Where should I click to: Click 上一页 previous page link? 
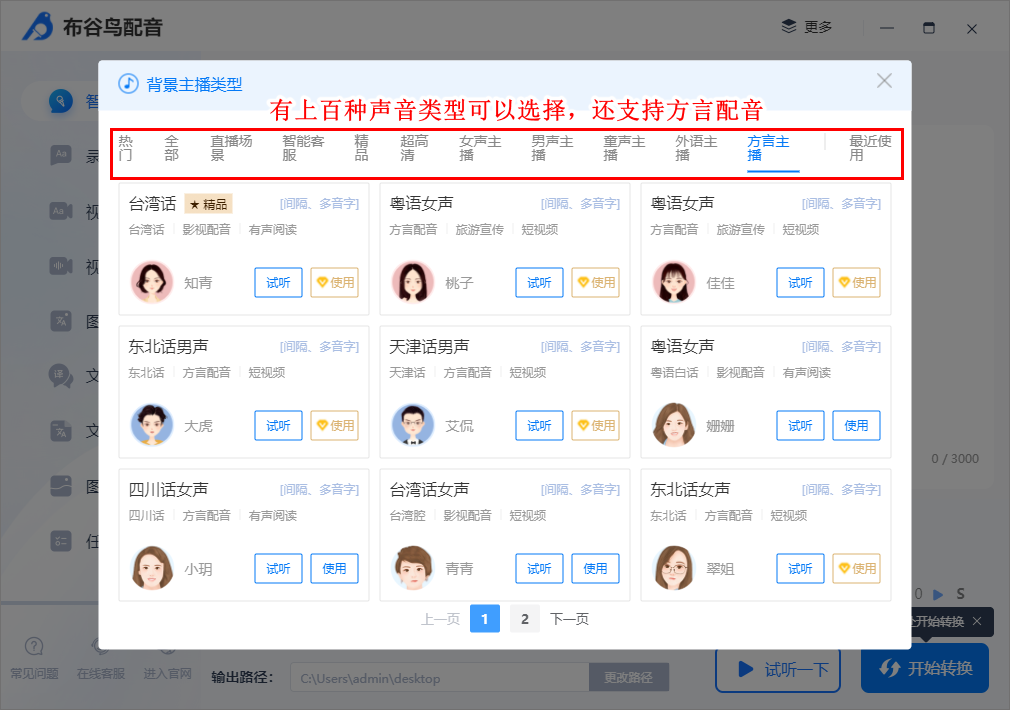pos(441,619)
